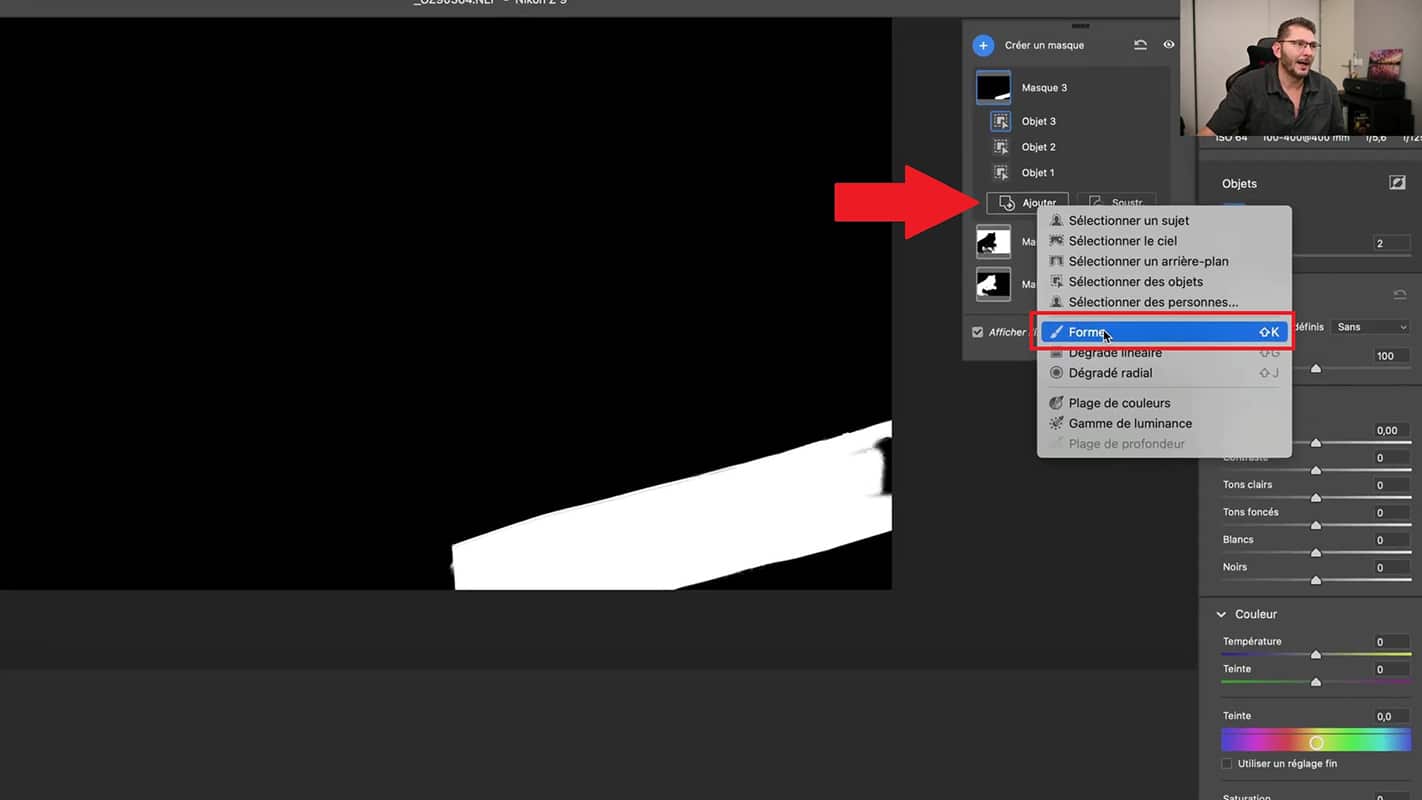Select the Objet 2 component row
The width and height of the screenshot is (1422, 800).
[x=1072, y=147]
